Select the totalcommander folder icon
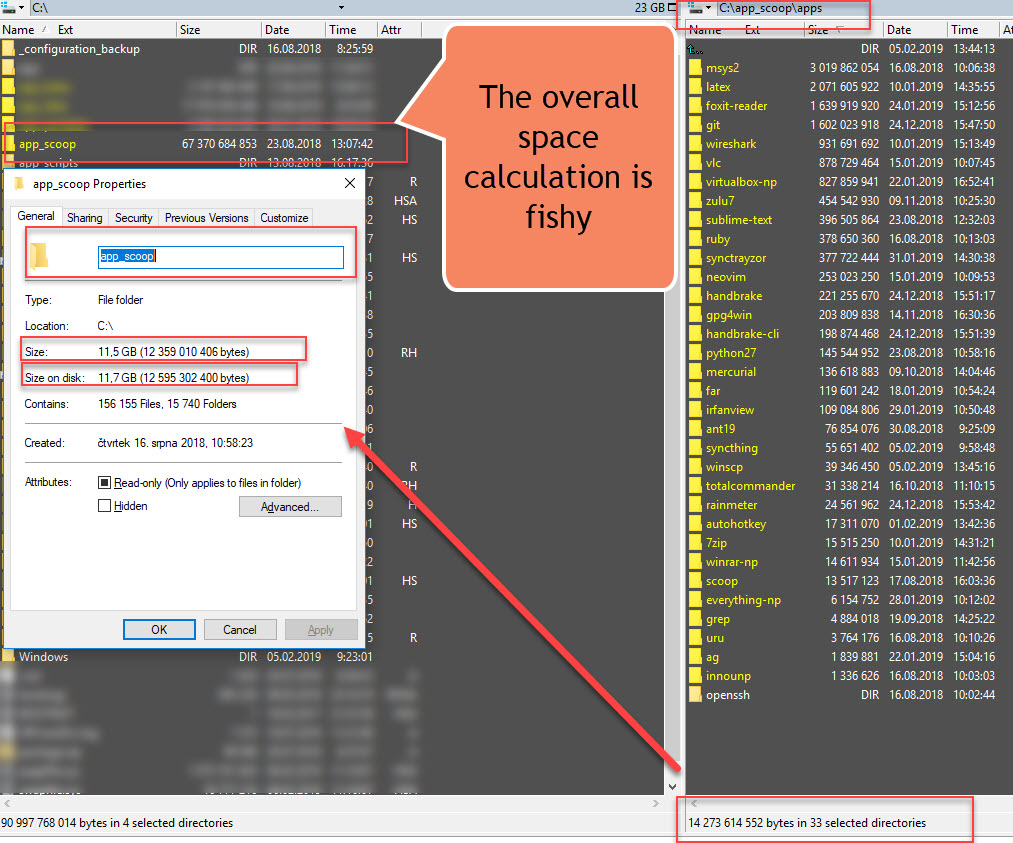The width and height of the screenshot is (1013, 843). click(696, 486)
